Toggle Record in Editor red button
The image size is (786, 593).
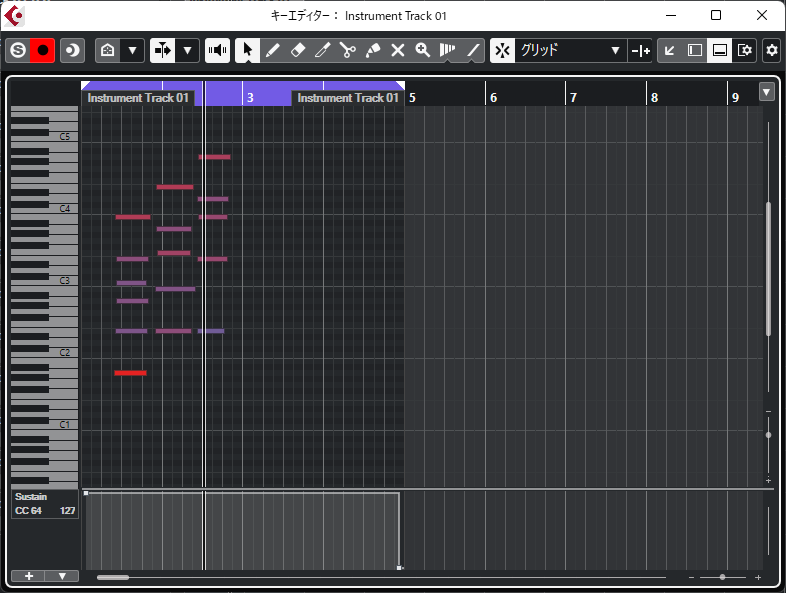43,50
